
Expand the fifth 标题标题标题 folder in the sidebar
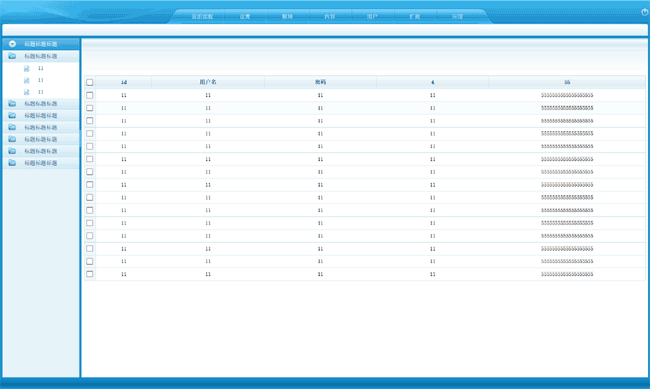click(x=41, y=139)
